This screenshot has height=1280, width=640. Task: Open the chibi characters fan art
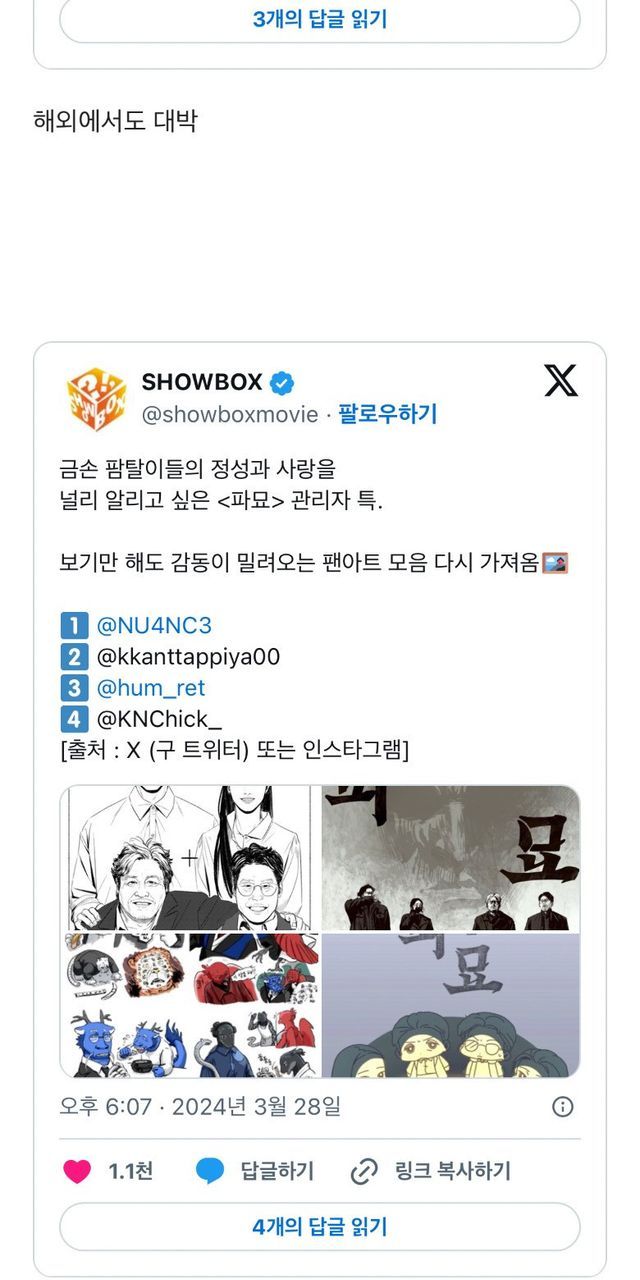tap(451, 1005)
